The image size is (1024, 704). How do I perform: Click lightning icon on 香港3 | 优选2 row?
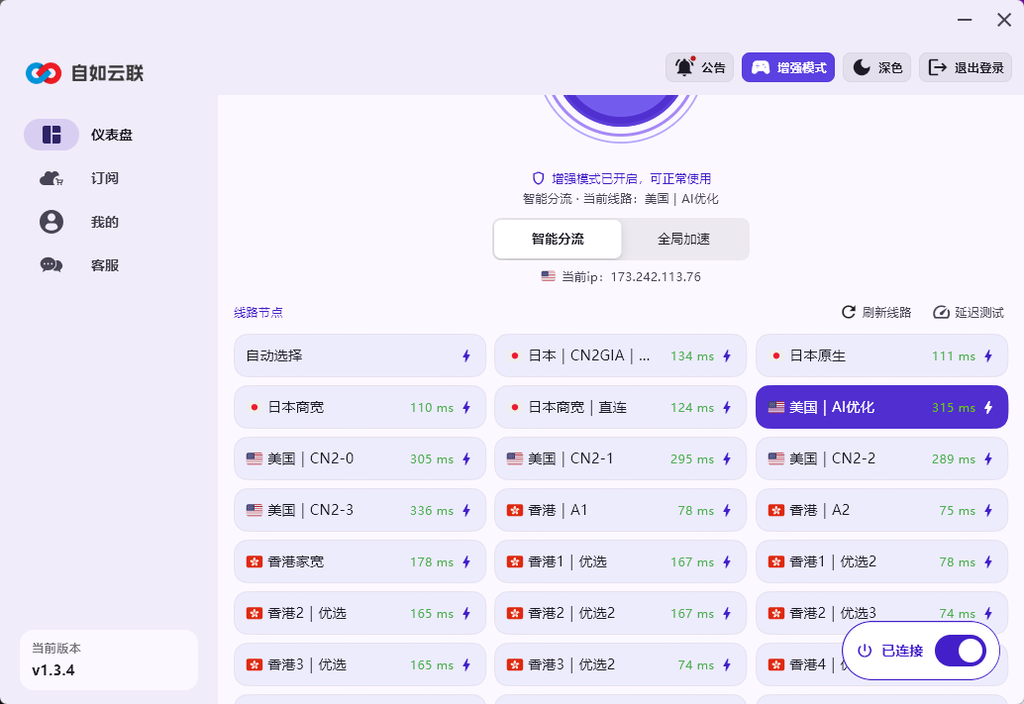pos(727,665)
